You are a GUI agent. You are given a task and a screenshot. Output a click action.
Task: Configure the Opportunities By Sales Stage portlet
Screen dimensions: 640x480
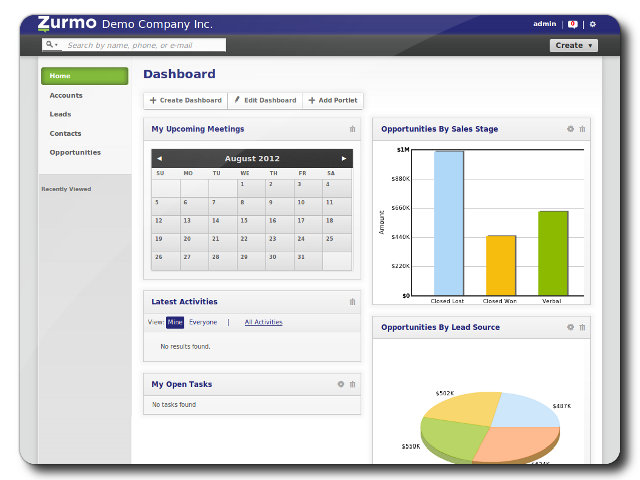(570, 129)
